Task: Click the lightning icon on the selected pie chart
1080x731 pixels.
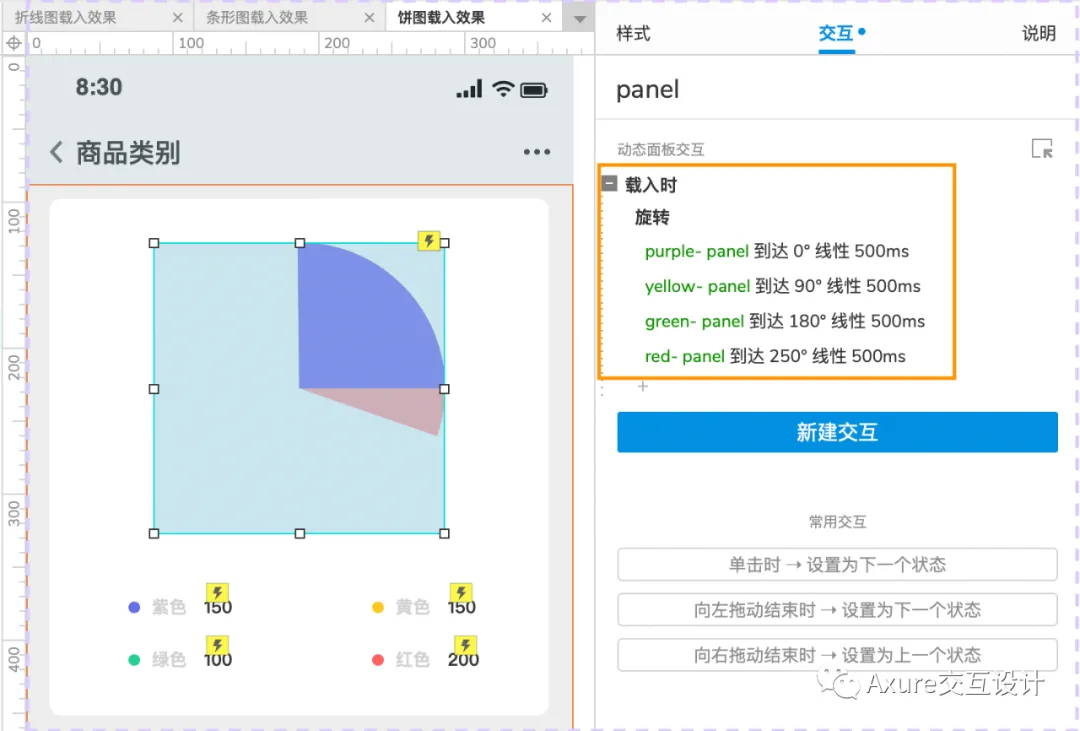Action: tap(429, 241)
